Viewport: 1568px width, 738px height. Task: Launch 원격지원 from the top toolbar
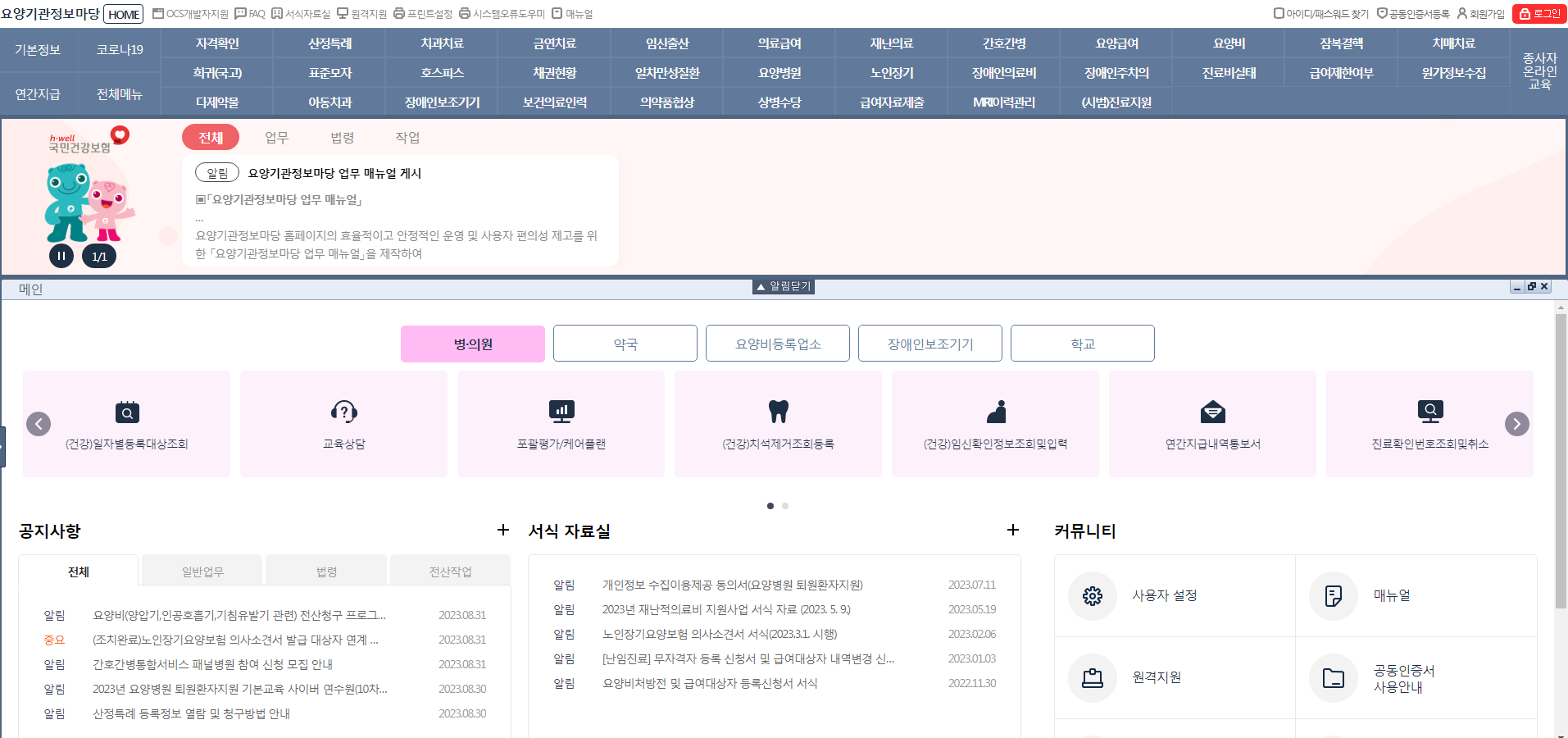[x=361, y=14]
